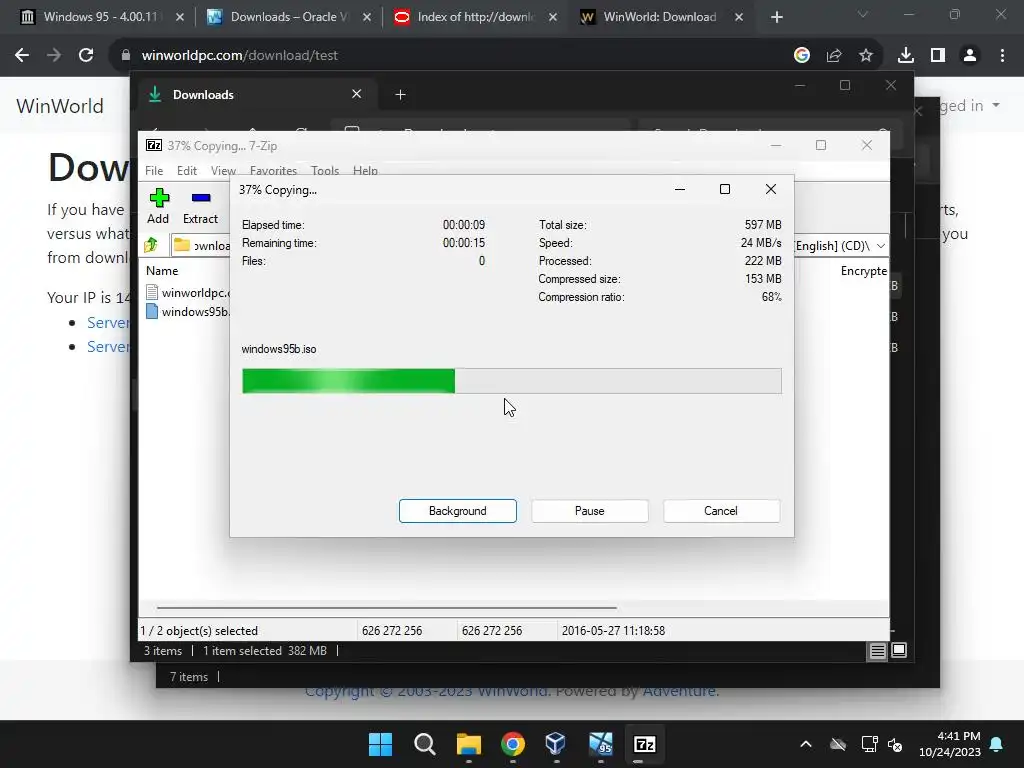Select windows95b file in 7-Zip list
This screenshot has width=1024, height=768.
[x=188, y=312]
